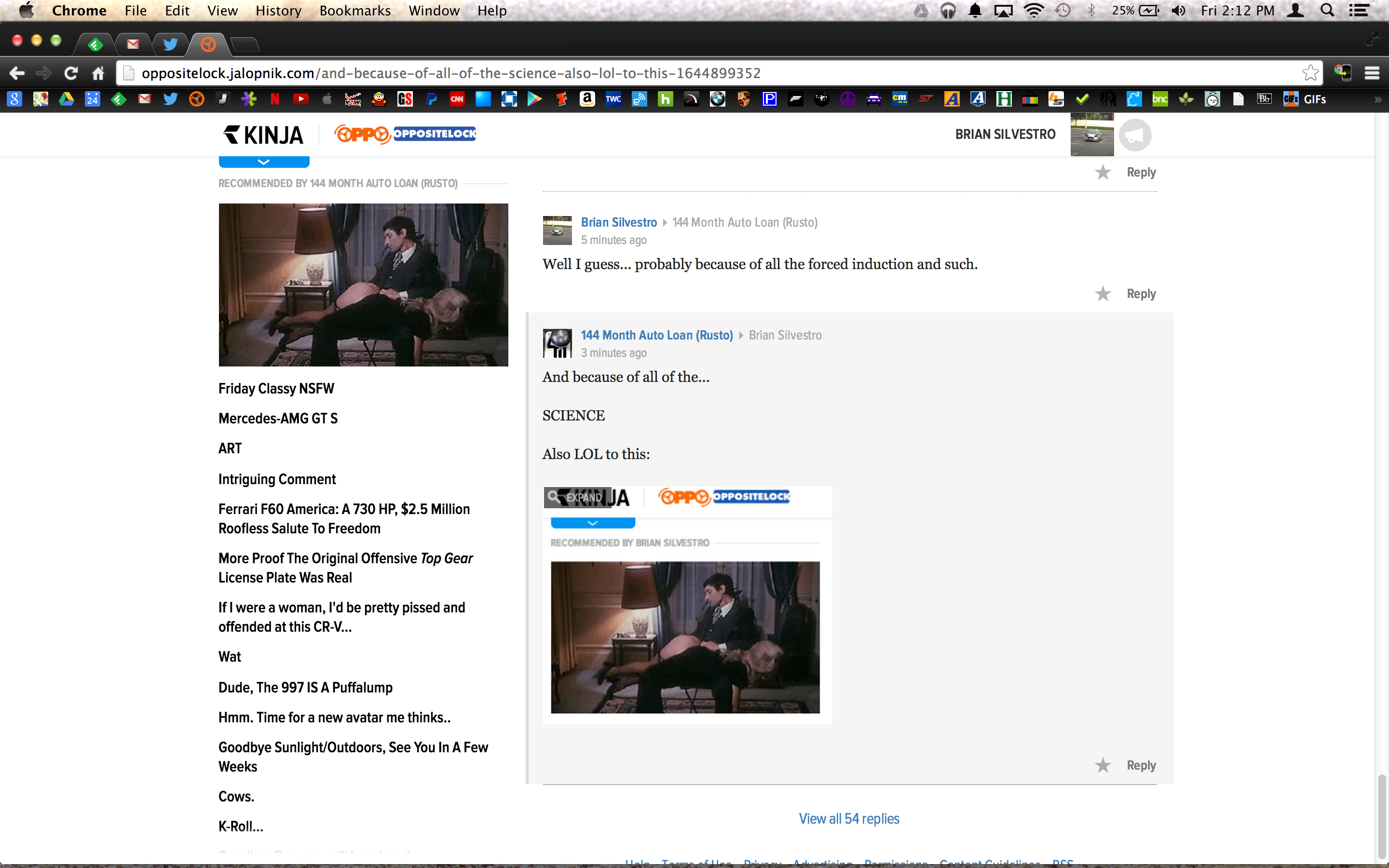Open the Kinja notifications megaphone icon

(1135, 135)
